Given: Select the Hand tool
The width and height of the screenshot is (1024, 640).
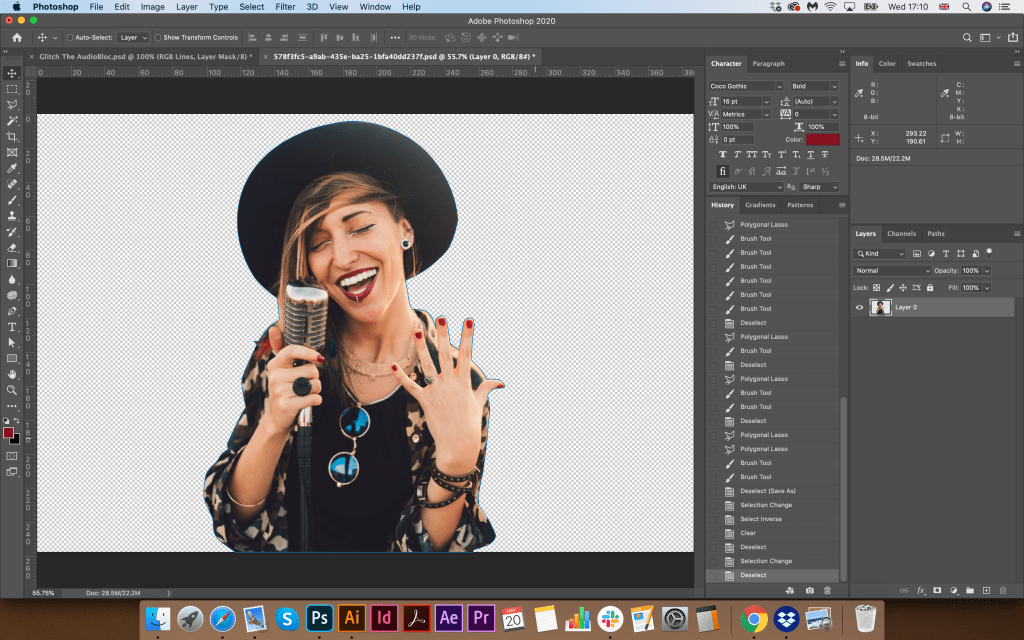Looking at the screenshot, I should tap(12, 374).
